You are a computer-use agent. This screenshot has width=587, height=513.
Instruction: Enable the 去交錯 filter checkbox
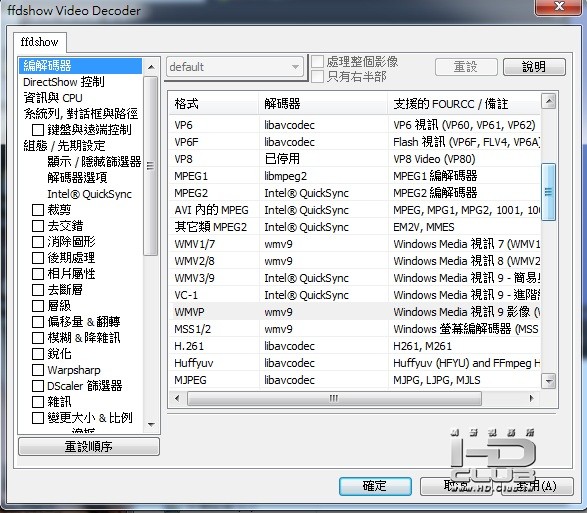(x=38, y=226)
